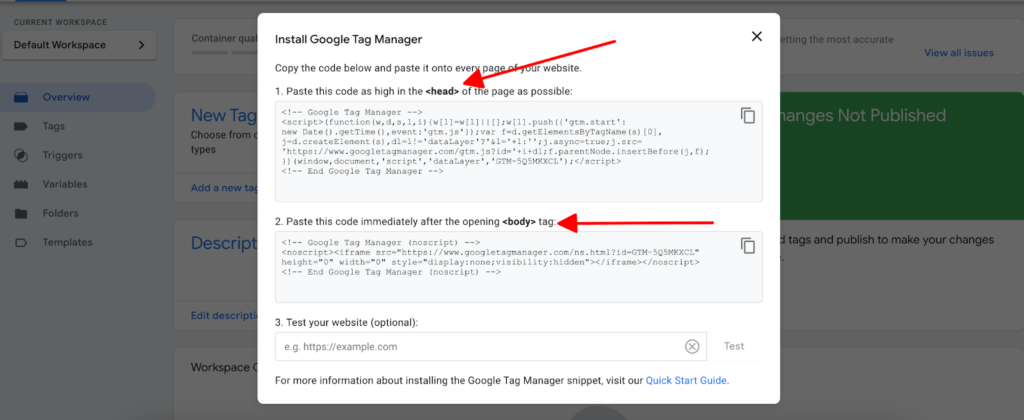
Task: Click the 'Install Google Tag Manager' title
Action: (349, 39)
